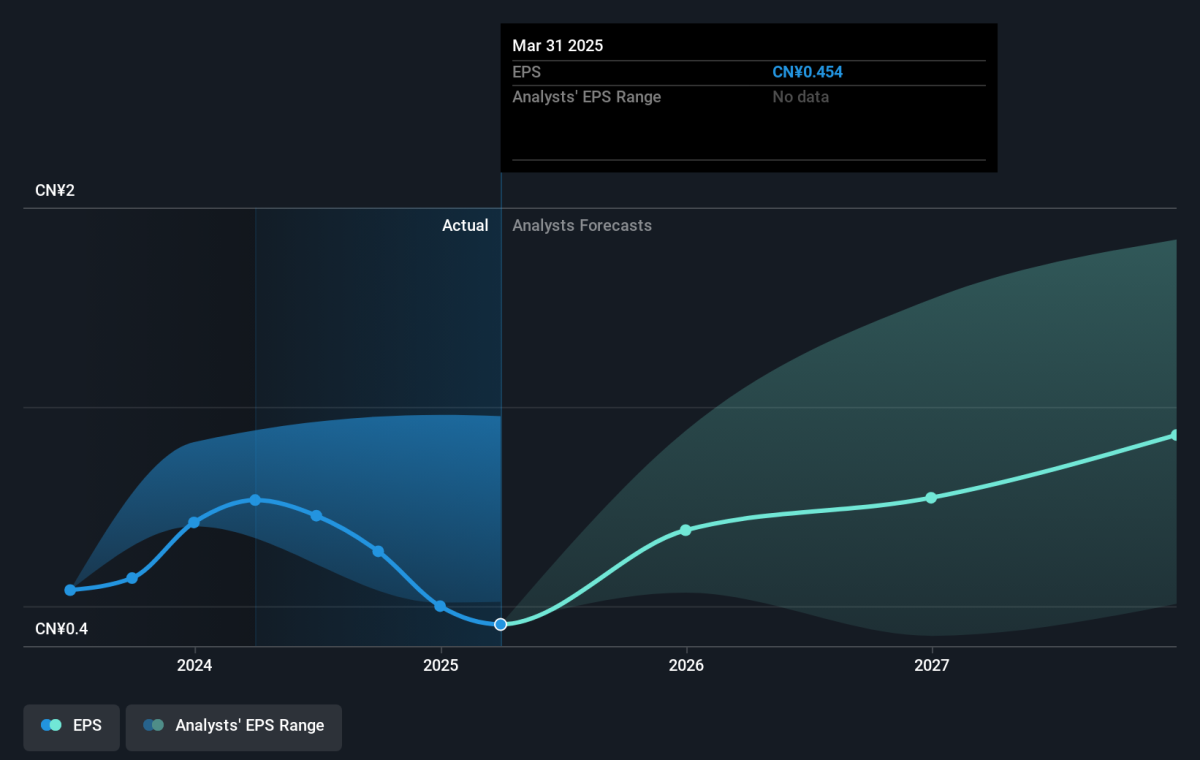Select the second EPS data point before 2024
This screenshot has height=760, width=1200.
point(132,578)
